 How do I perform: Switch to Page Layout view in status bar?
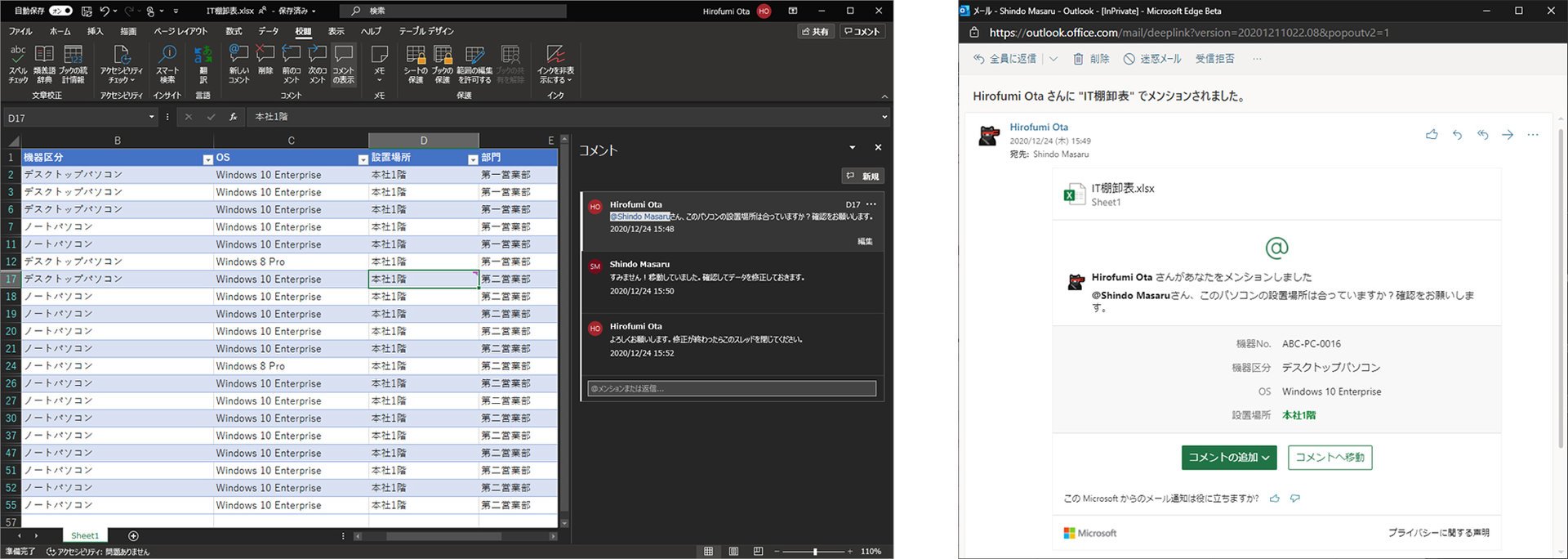pyautogui.click(x=733, y=552)
